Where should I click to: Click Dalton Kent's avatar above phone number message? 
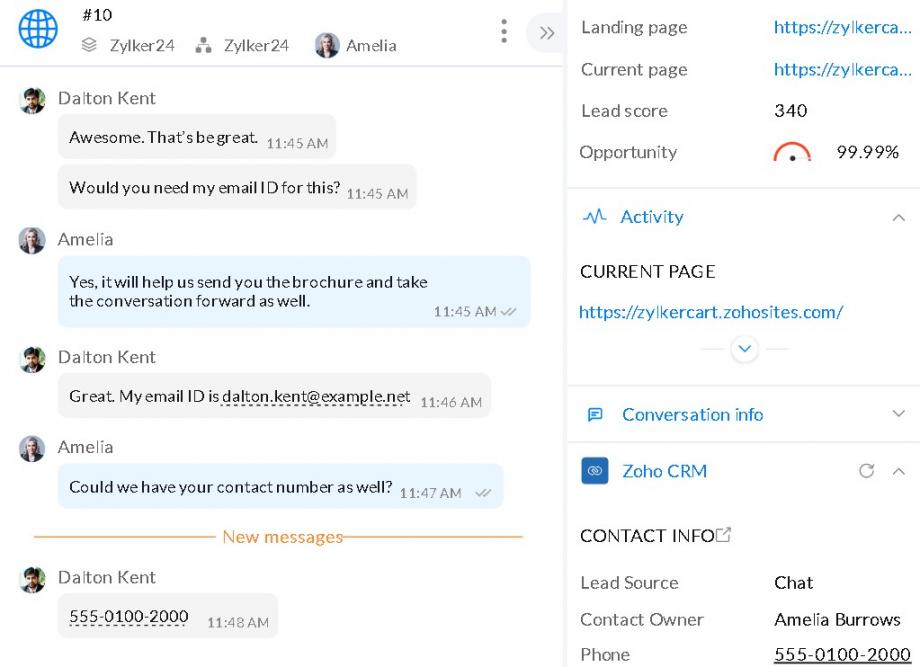pyautogui.click(x=32, y=580)
